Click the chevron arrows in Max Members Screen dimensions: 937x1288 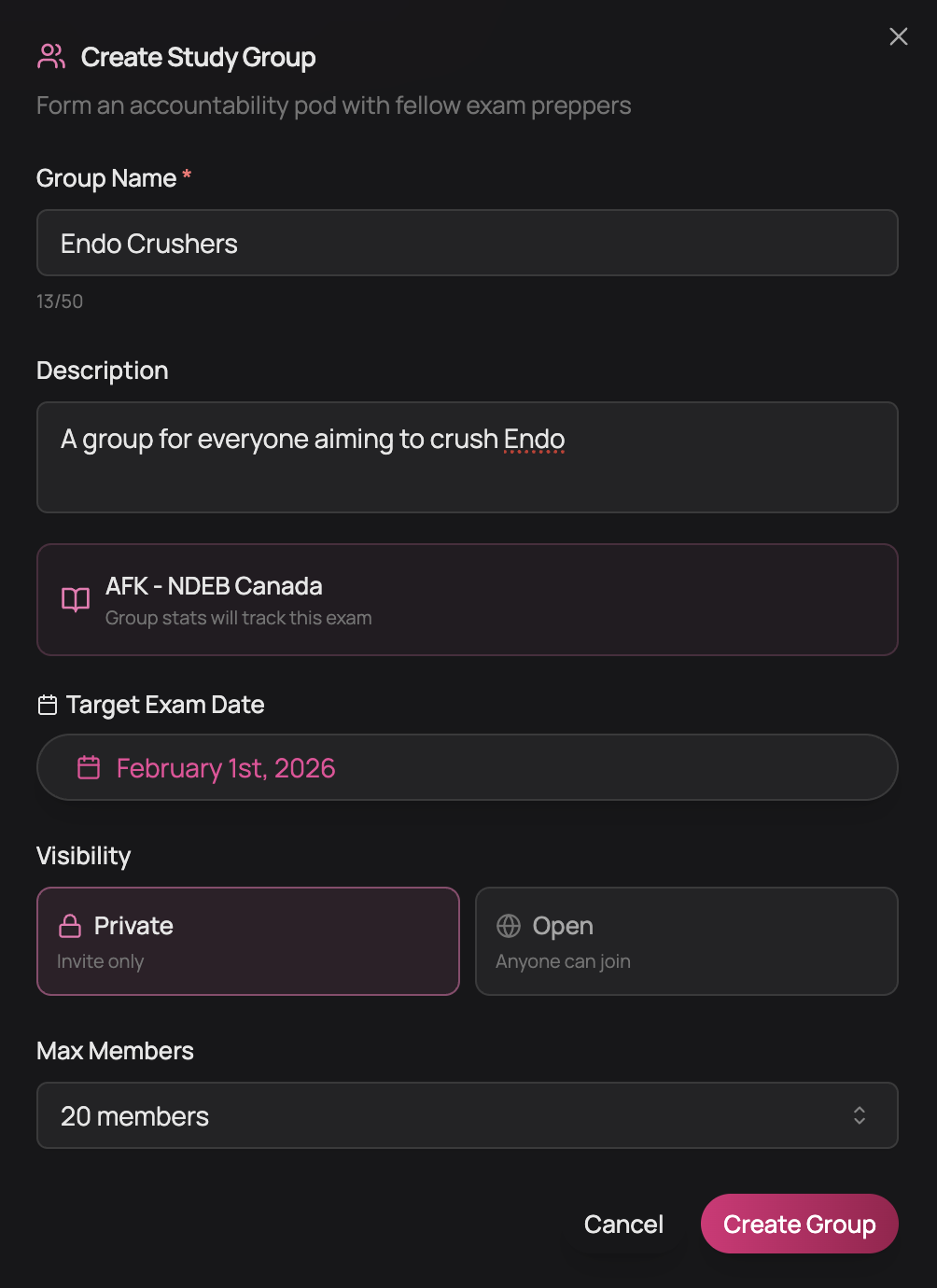pyautogui.click(x=859, y=1115)
